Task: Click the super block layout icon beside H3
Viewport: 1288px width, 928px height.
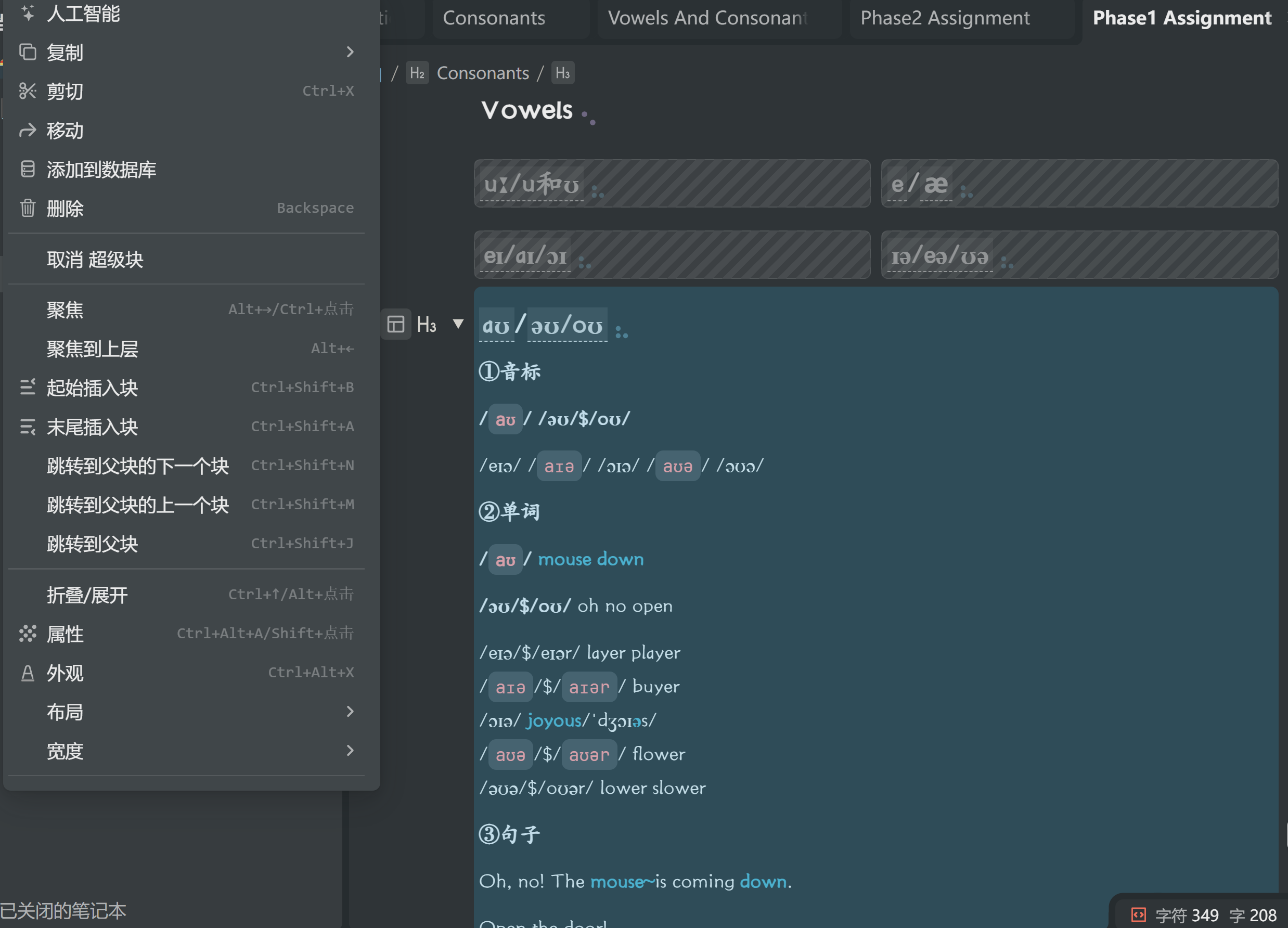Action: click(x=395, y=324)
